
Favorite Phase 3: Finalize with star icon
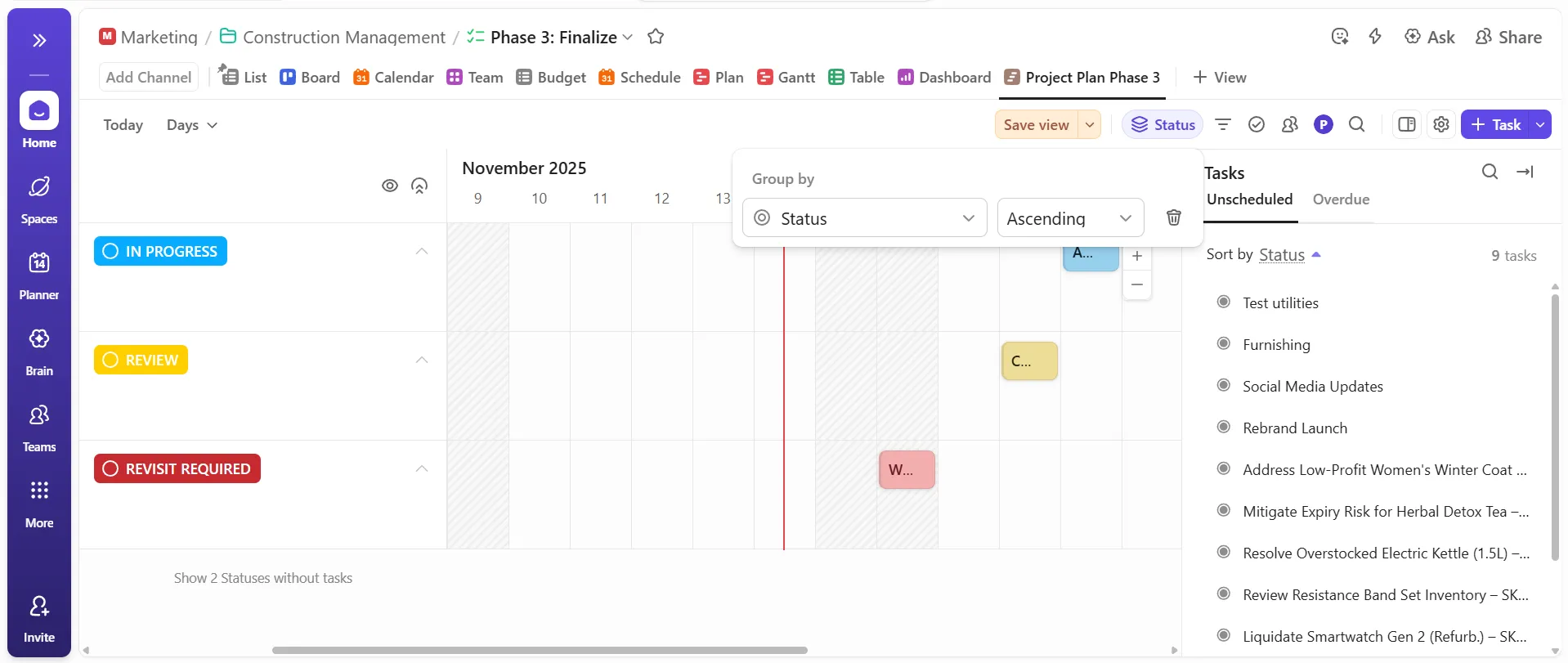(655, 37)
